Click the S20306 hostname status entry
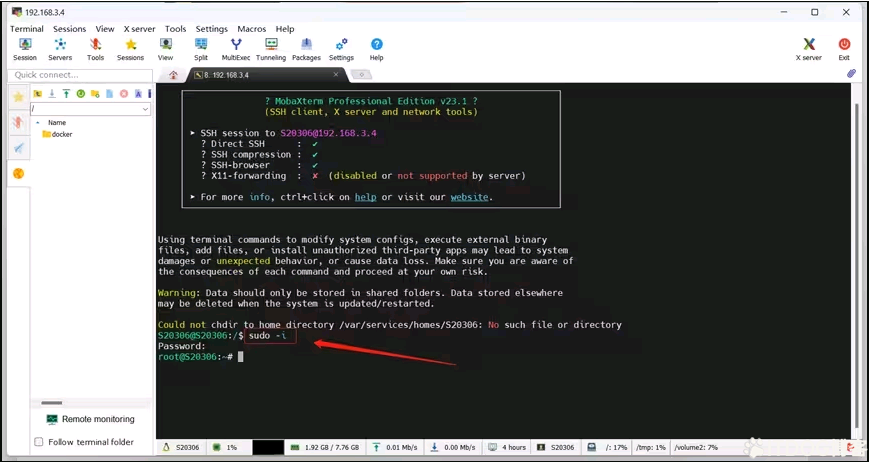 click(181, 447)
